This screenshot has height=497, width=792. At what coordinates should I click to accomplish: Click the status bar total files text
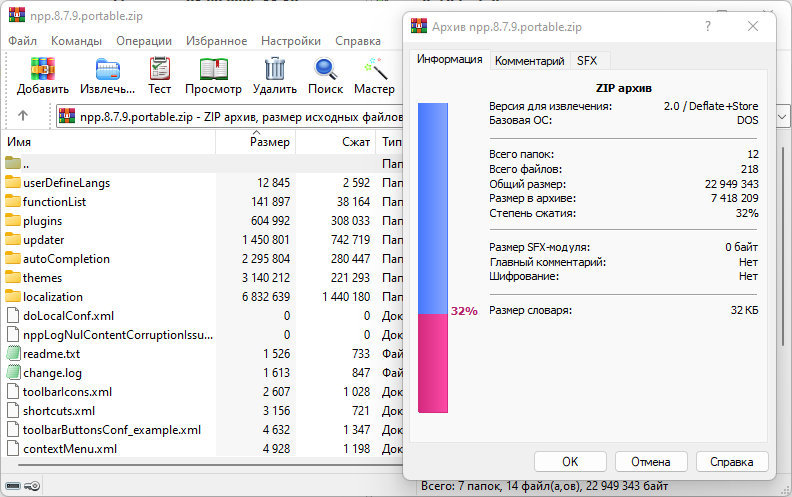click(x=544, y=486)
